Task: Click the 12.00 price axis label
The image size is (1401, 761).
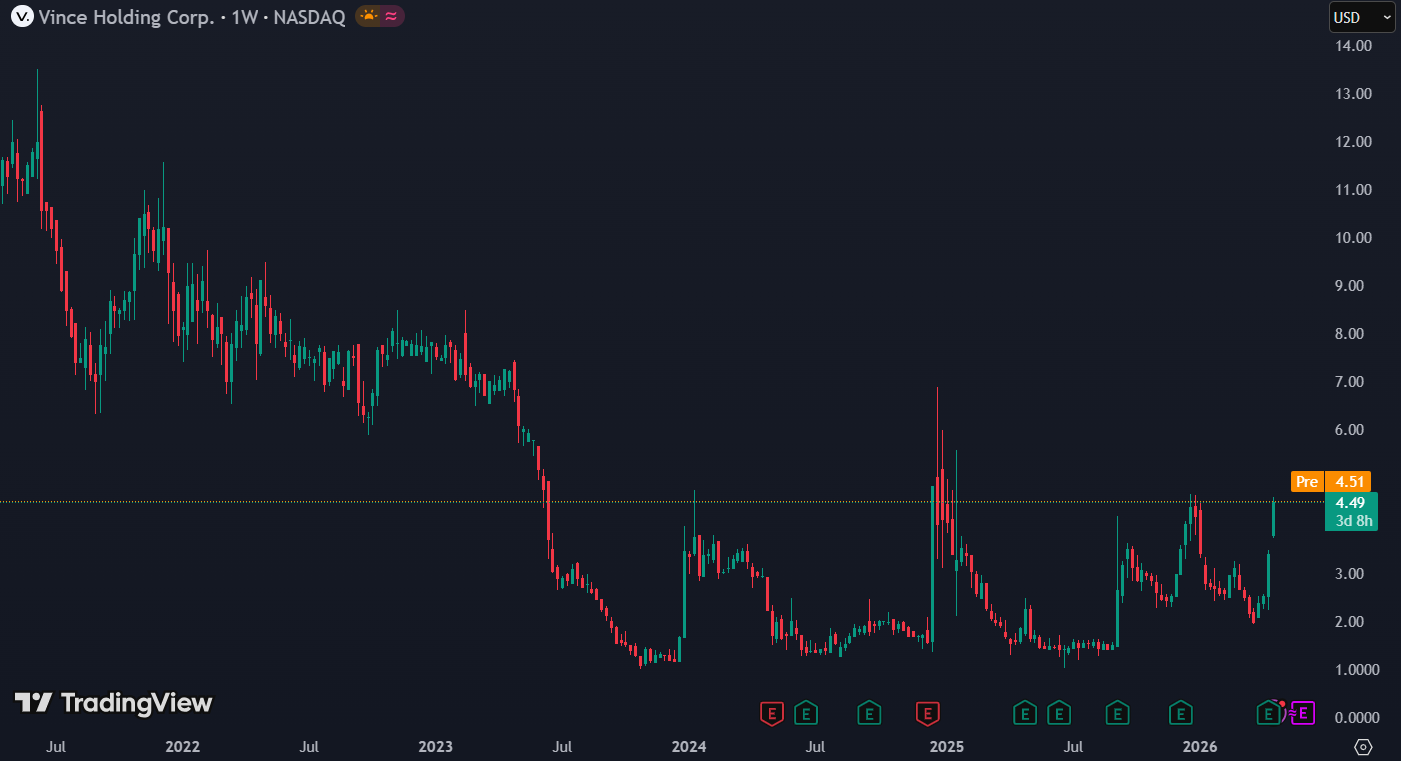Action: click(1352, 142)
